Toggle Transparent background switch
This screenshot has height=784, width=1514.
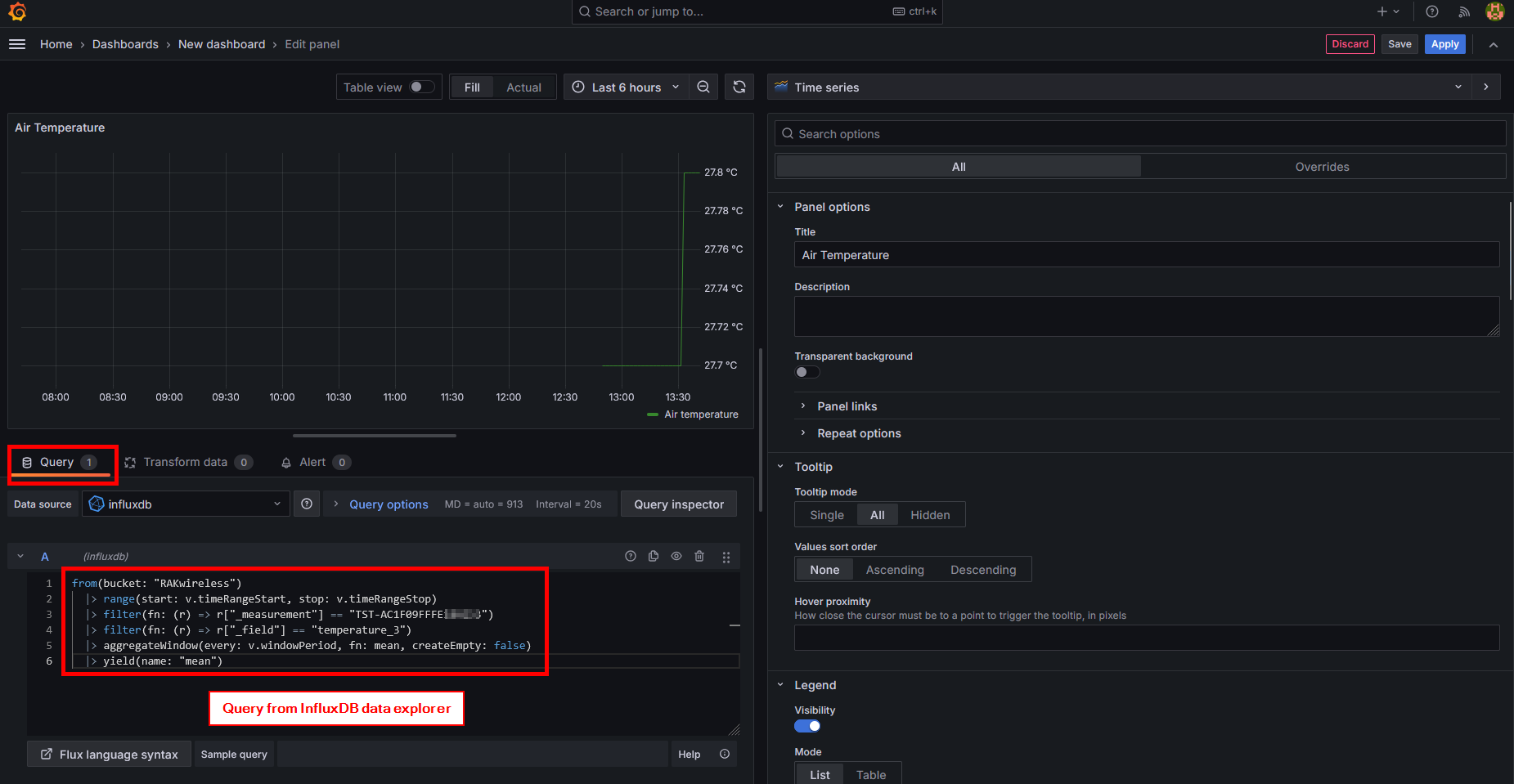pos(807,372)
